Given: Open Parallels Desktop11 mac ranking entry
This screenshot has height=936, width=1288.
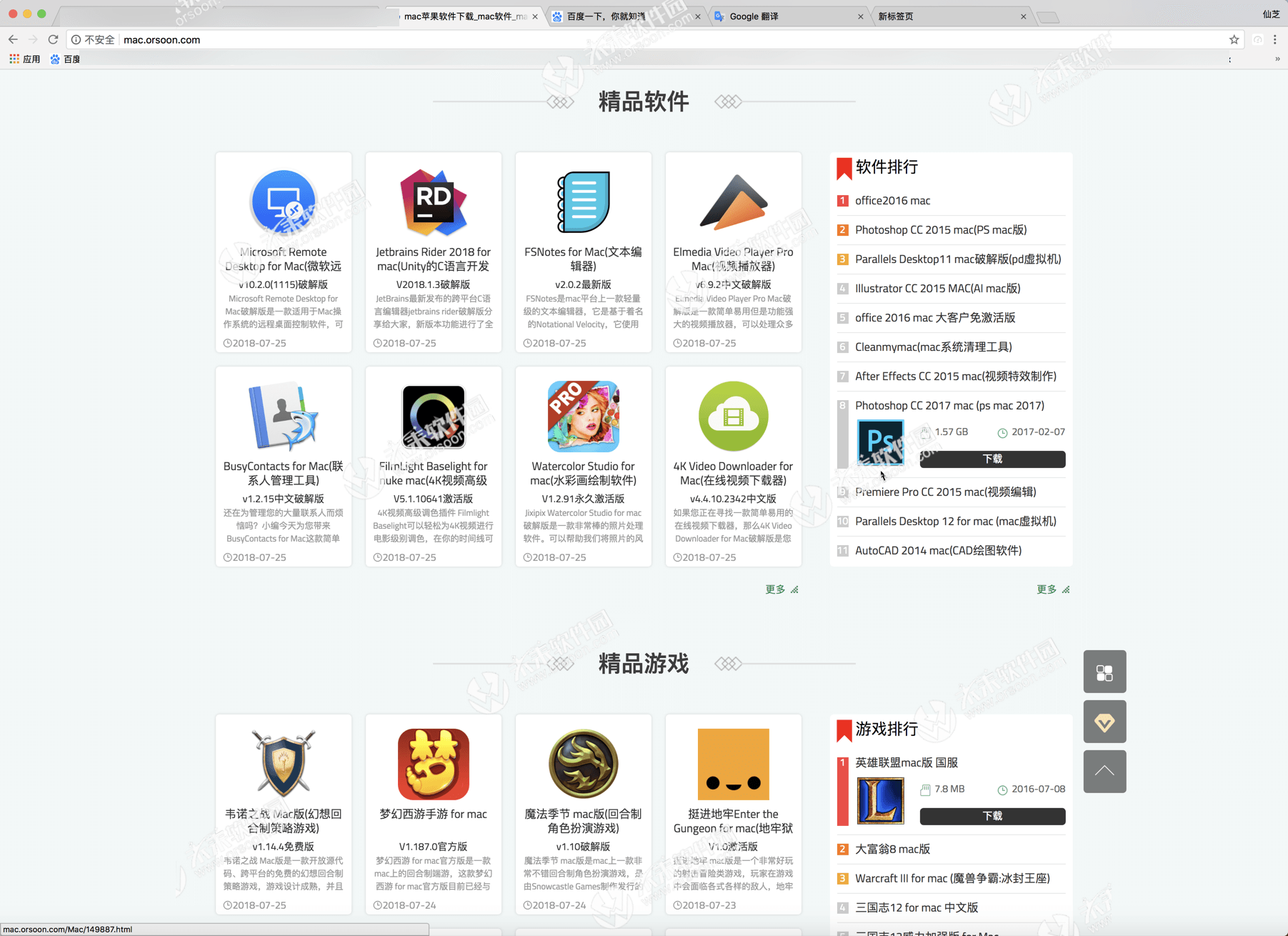Looking at the screenshot, I should pyautogui.click(x=958, y=259).
